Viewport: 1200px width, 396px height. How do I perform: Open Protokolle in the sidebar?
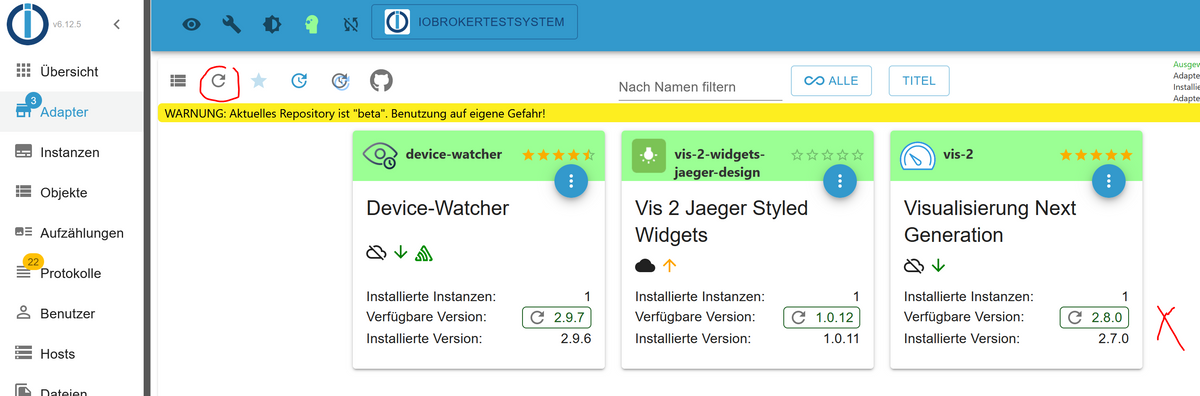(72, 273)
